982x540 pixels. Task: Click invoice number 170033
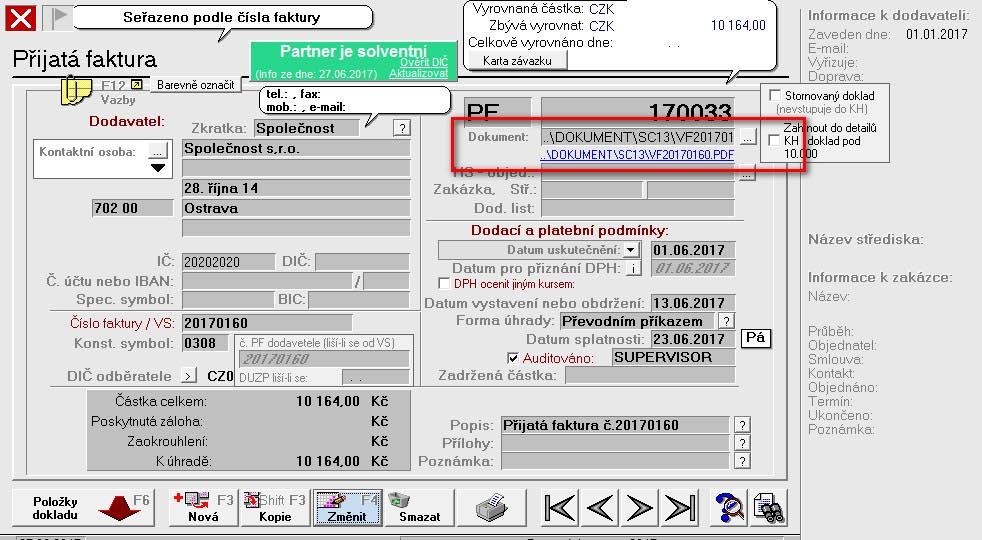point(638,111)
